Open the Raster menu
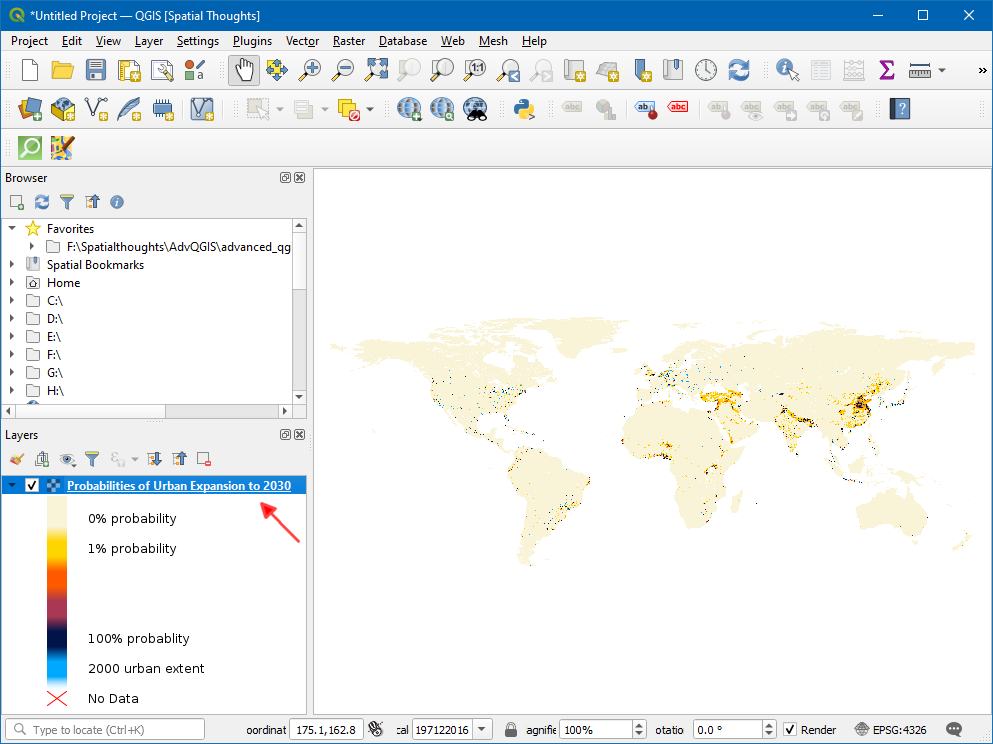993x744 pixels. coord(349,41)
